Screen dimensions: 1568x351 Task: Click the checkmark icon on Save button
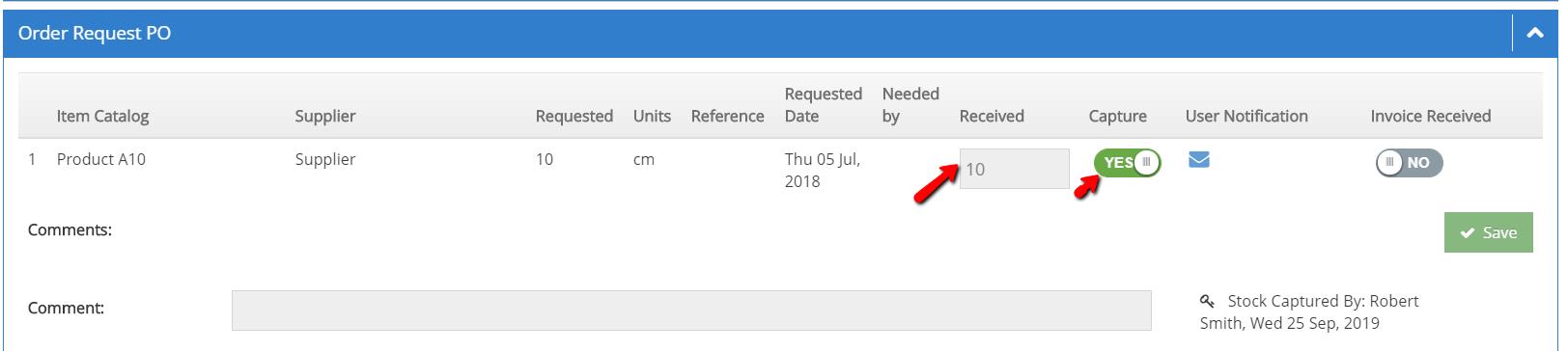pos(1468,233)
